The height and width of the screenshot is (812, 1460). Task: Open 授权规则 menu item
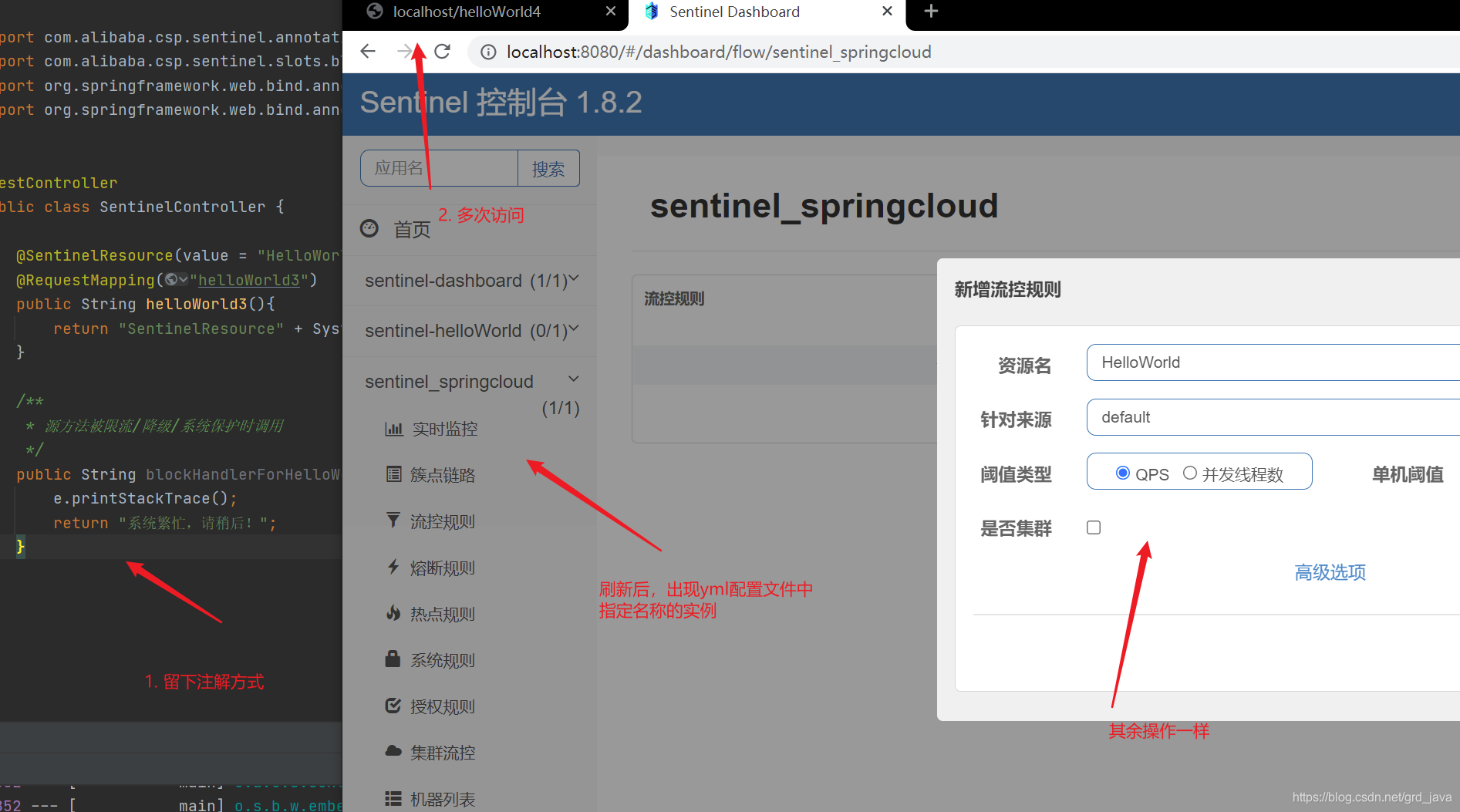tap(443, 706)
